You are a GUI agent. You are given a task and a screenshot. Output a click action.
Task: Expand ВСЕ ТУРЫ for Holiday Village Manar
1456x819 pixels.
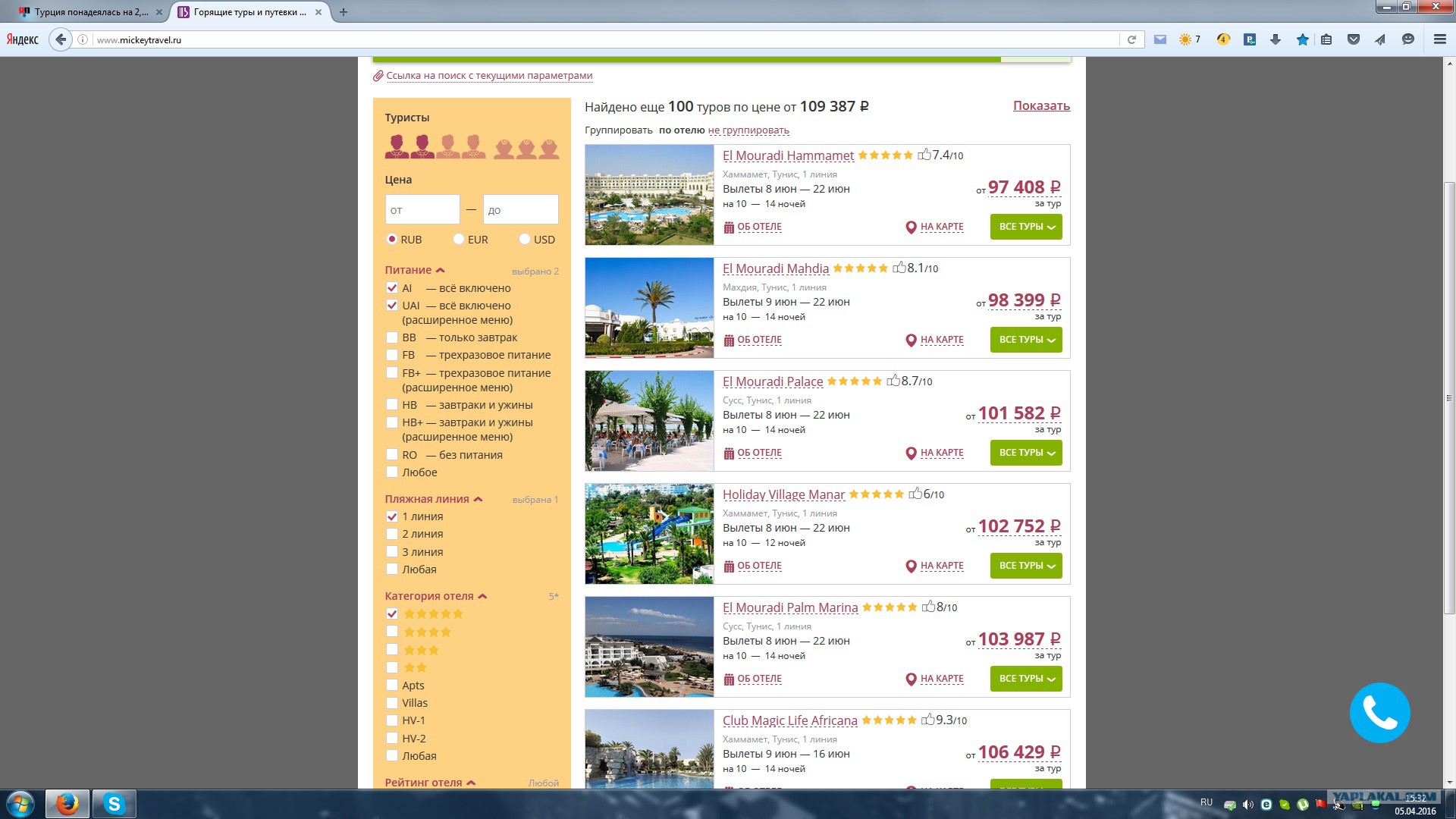click(x=1026, y=566)
